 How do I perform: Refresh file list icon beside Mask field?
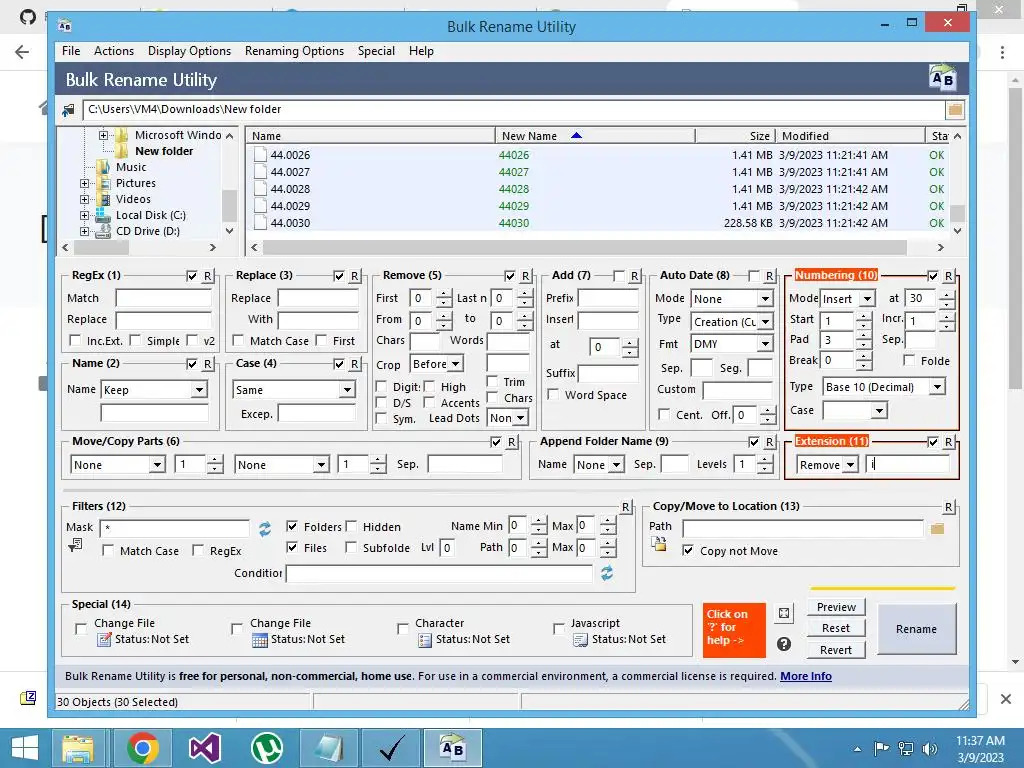pos(264,528)
